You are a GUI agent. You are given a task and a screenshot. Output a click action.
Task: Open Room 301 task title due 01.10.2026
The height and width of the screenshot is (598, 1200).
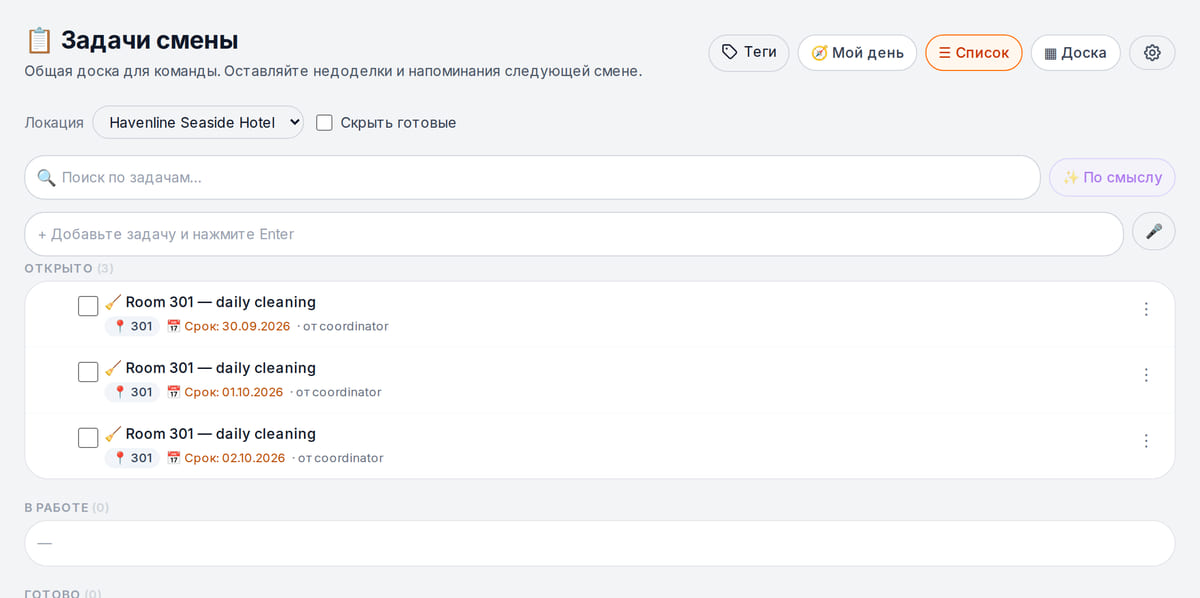220,368
